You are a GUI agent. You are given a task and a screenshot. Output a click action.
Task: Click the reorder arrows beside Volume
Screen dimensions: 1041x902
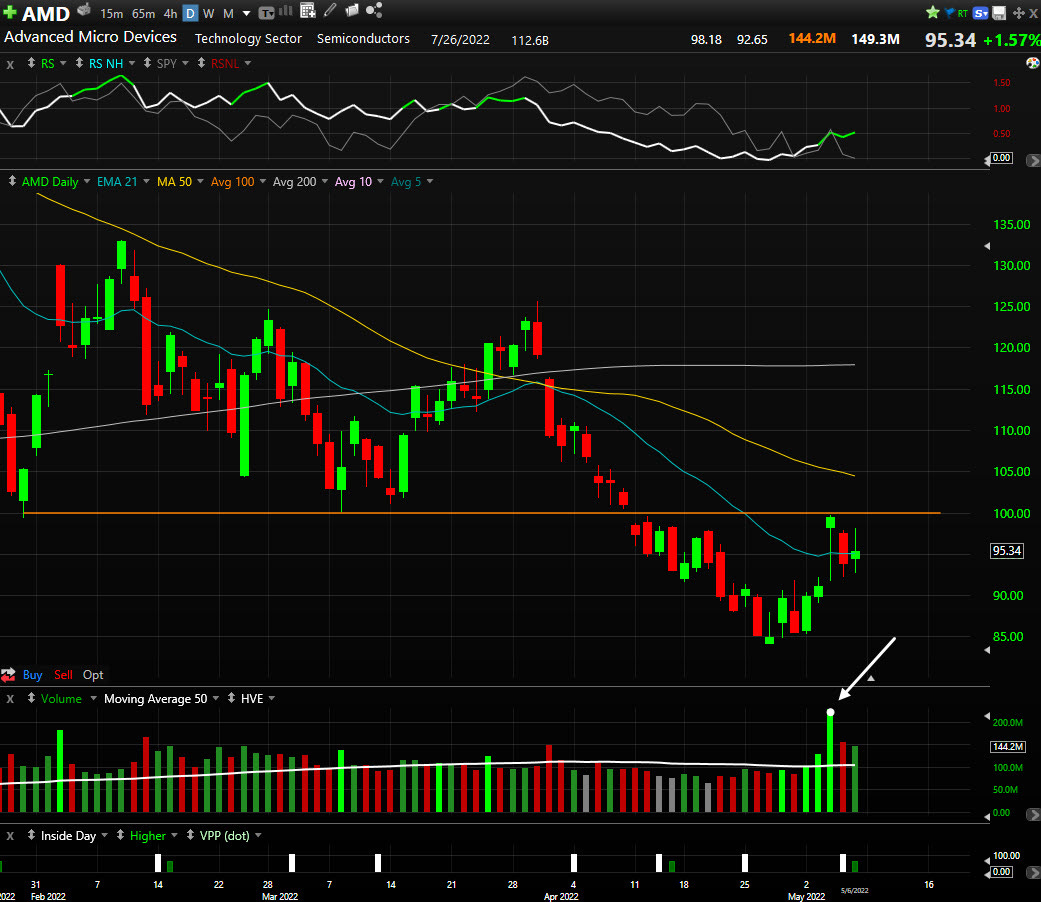click(x=31, y=698)
